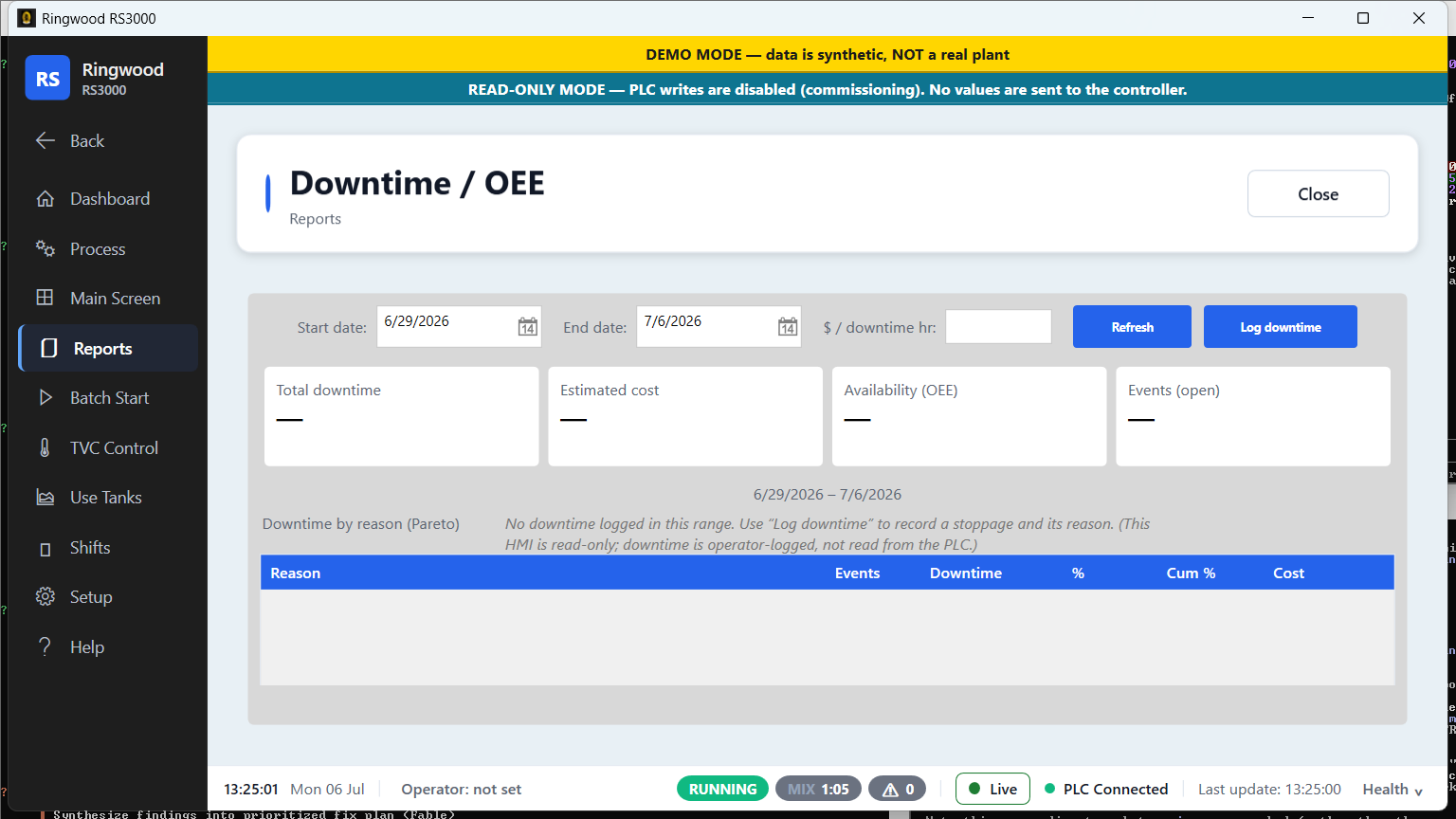Click the Use Tanks chart icon
1456x819 pixels.
(45, 498)
